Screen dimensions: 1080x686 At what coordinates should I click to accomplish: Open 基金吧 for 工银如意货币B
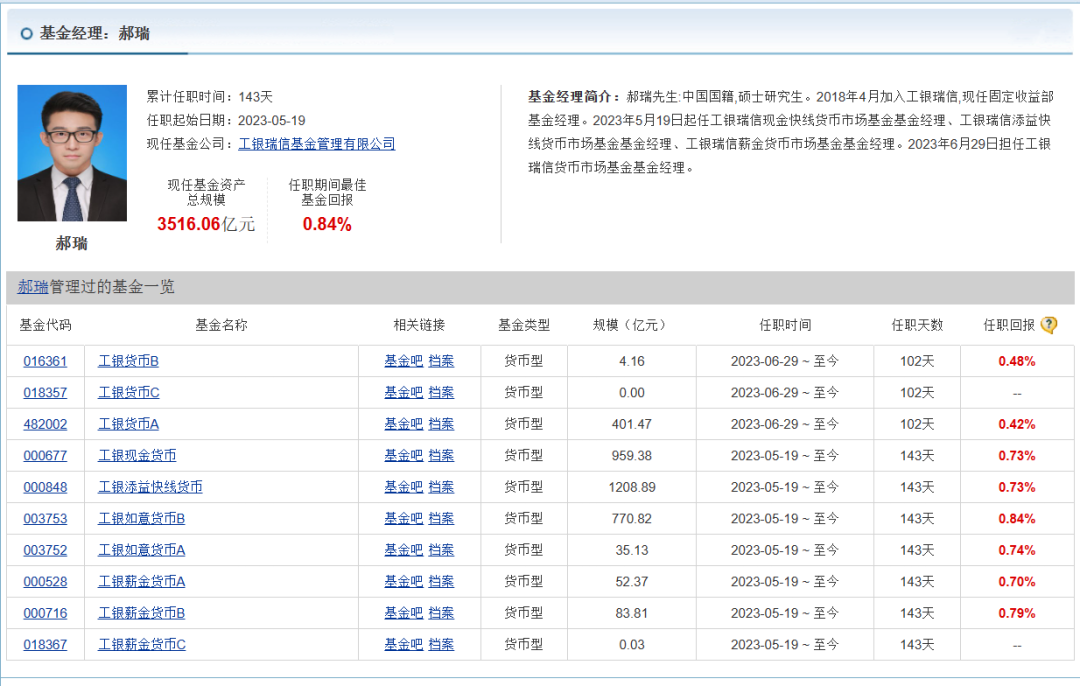403,519
